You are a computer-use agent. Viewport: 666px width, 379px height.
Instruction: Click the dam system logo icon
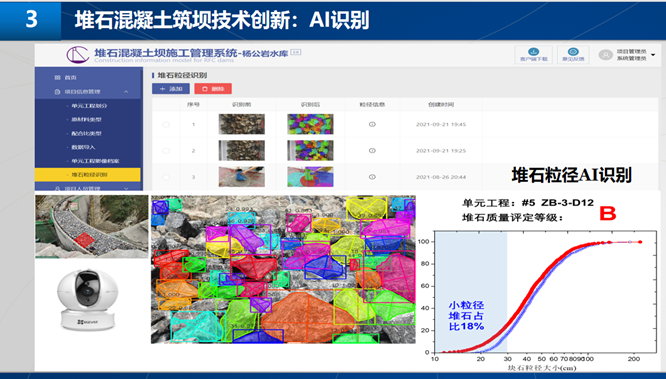pyautogui.click(x=78, y=54)
